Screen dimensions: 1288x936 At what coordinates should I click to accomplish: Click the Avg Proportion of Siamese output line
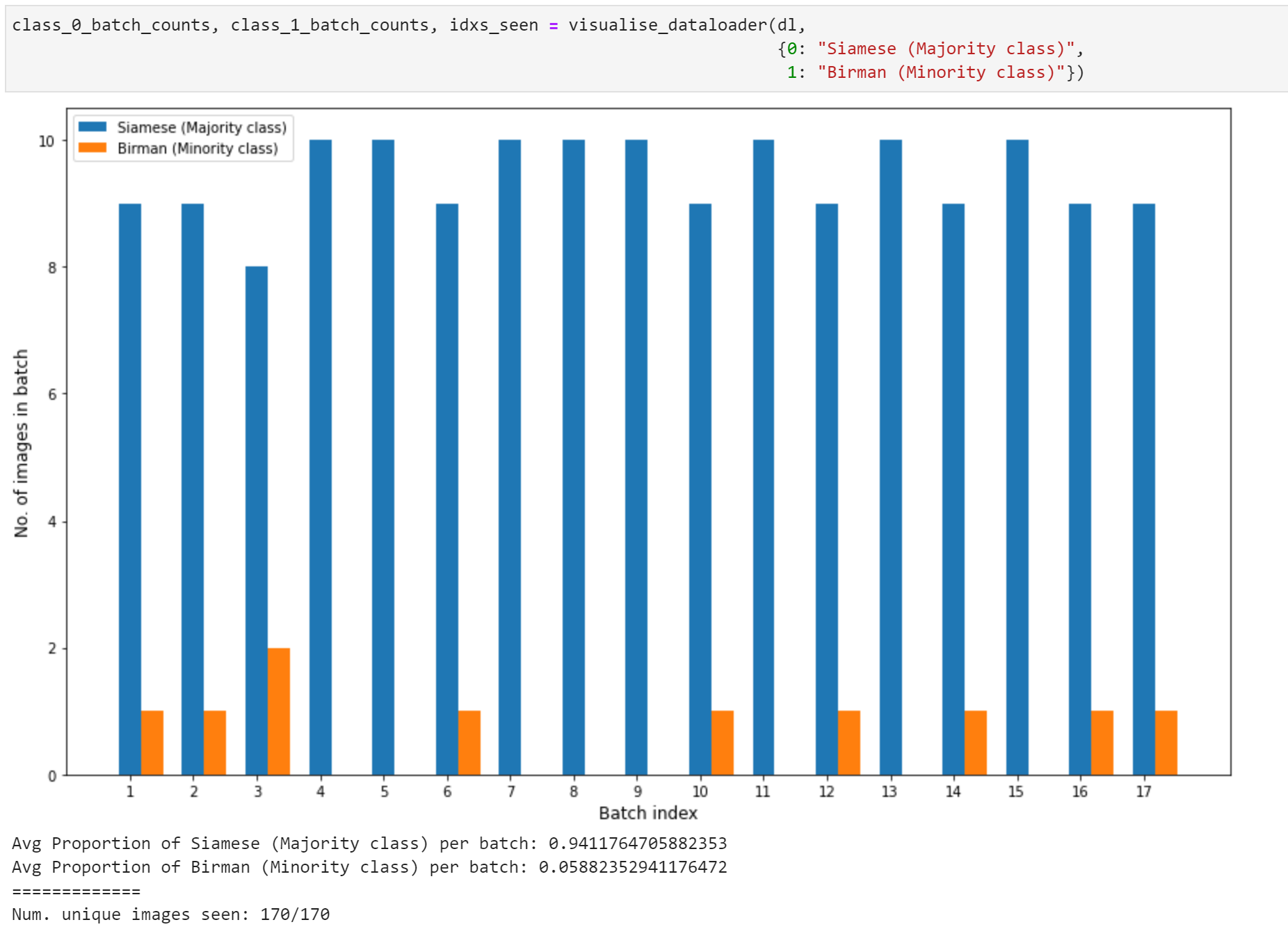pyautogui.click(x=369, y=844)
